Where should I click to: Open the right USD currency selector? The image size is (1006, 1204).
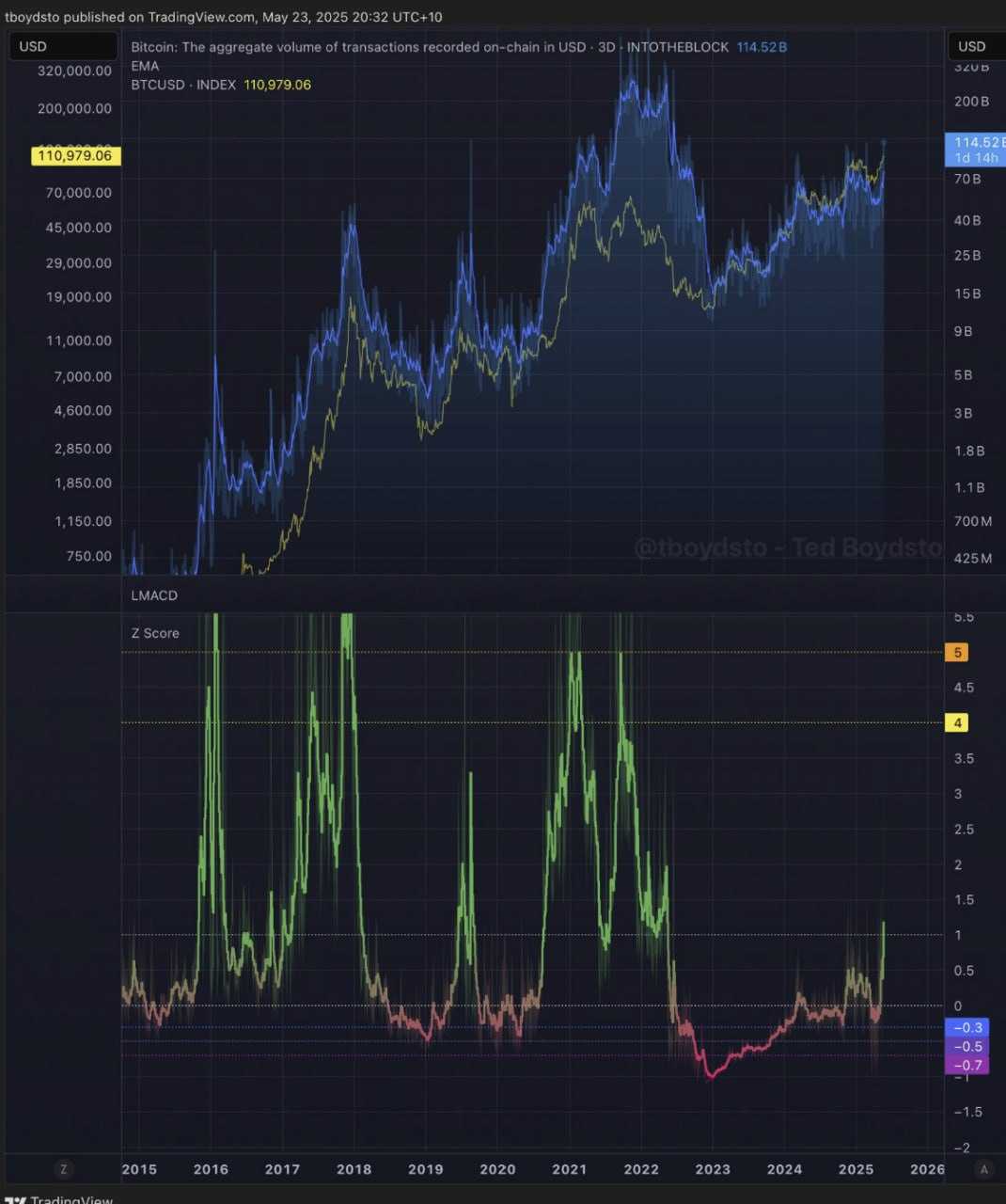click(973, 46)
